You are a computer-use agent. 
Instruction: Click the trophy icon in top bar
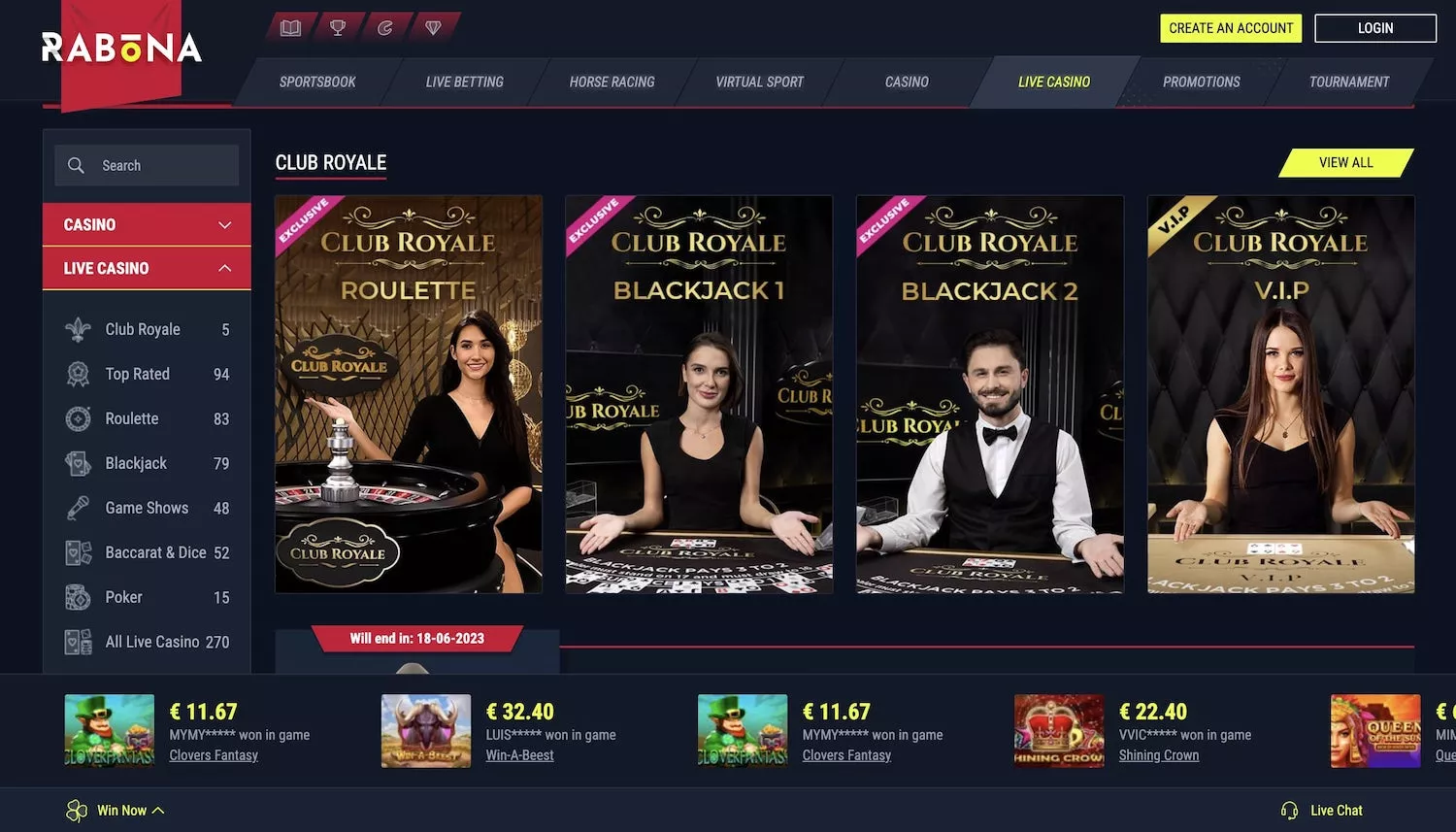338,28
